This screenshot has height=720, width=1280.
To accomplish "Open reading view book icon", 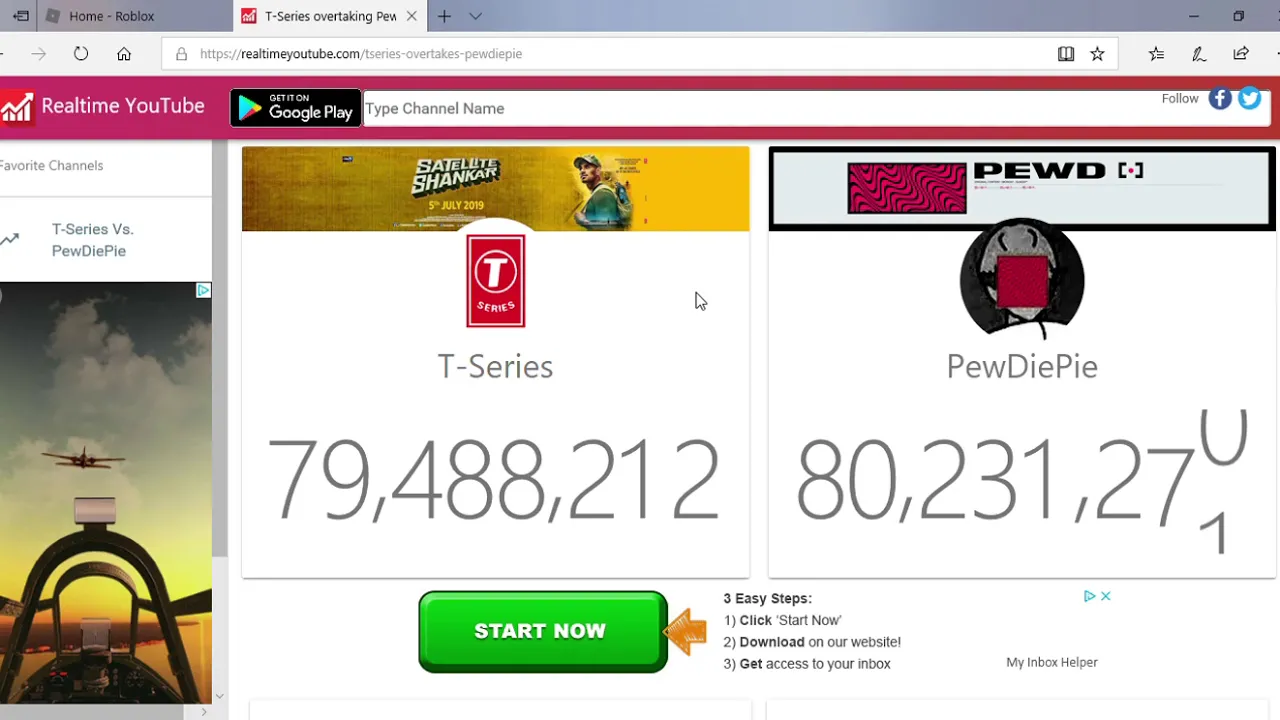I will click(x=1066, y=54).
